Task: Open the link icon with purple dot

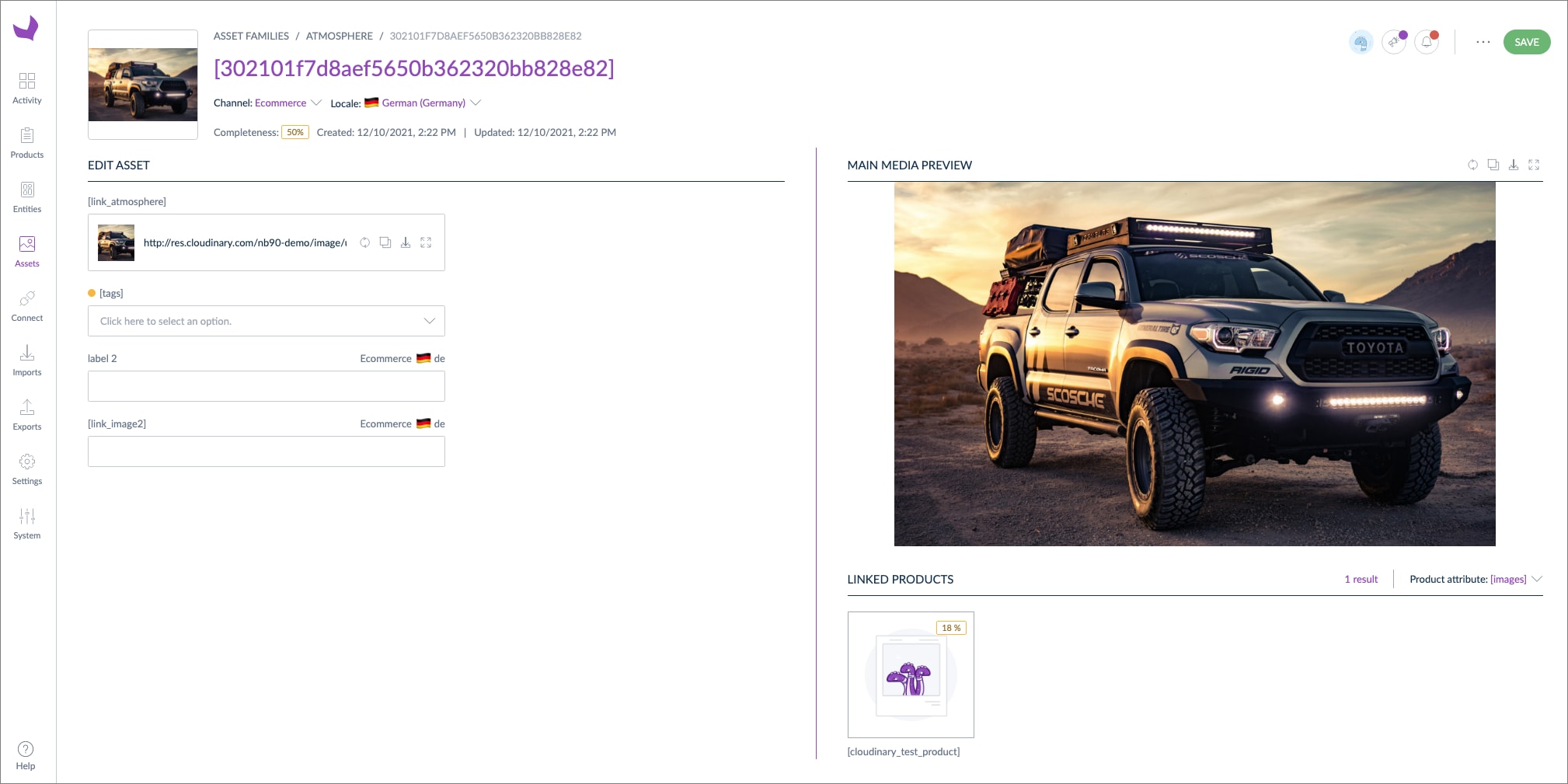Action: click(1395, 42)
